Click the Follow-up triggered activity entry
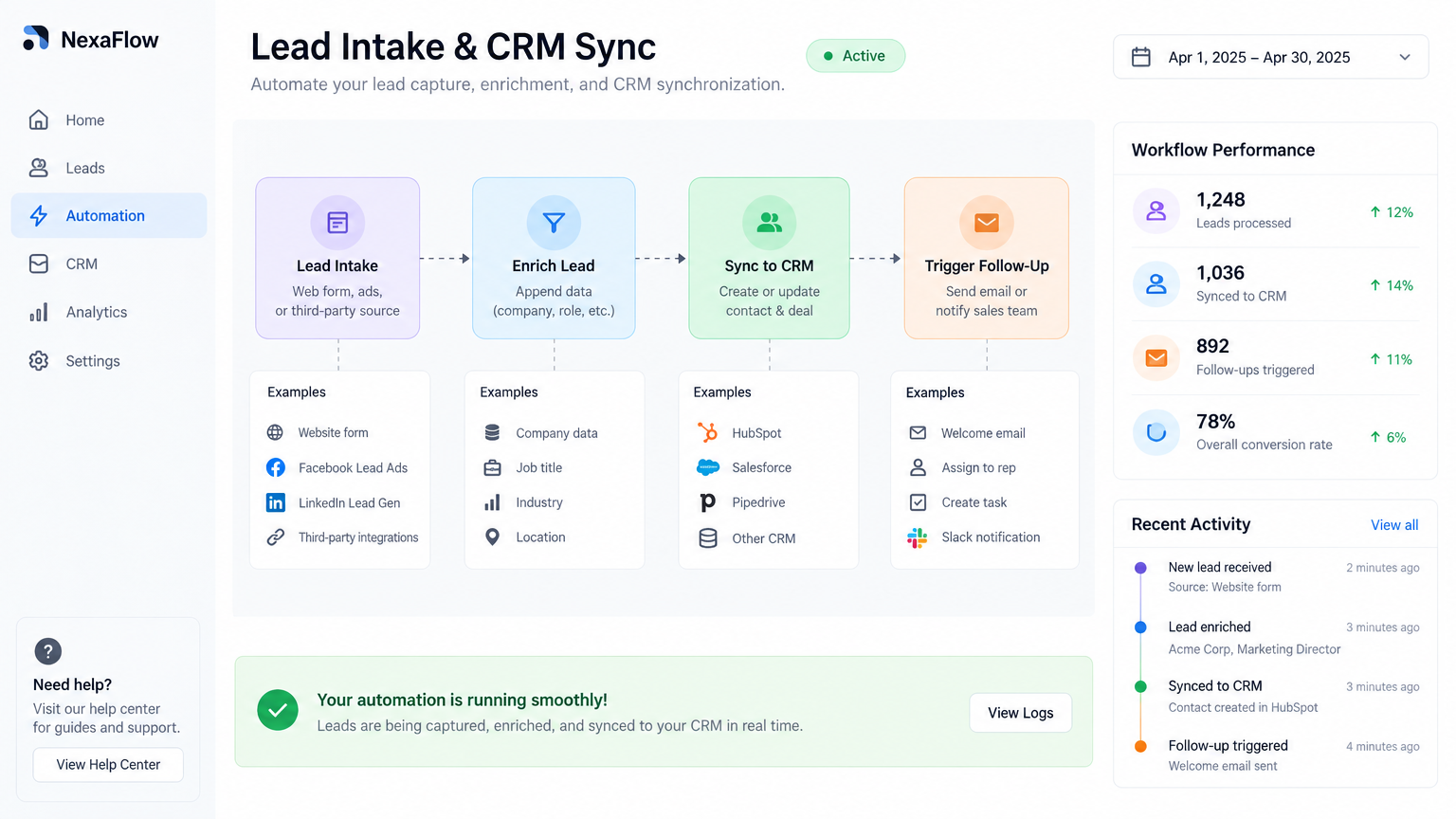The image size is (1456, 819). [x=1278, y=755]
